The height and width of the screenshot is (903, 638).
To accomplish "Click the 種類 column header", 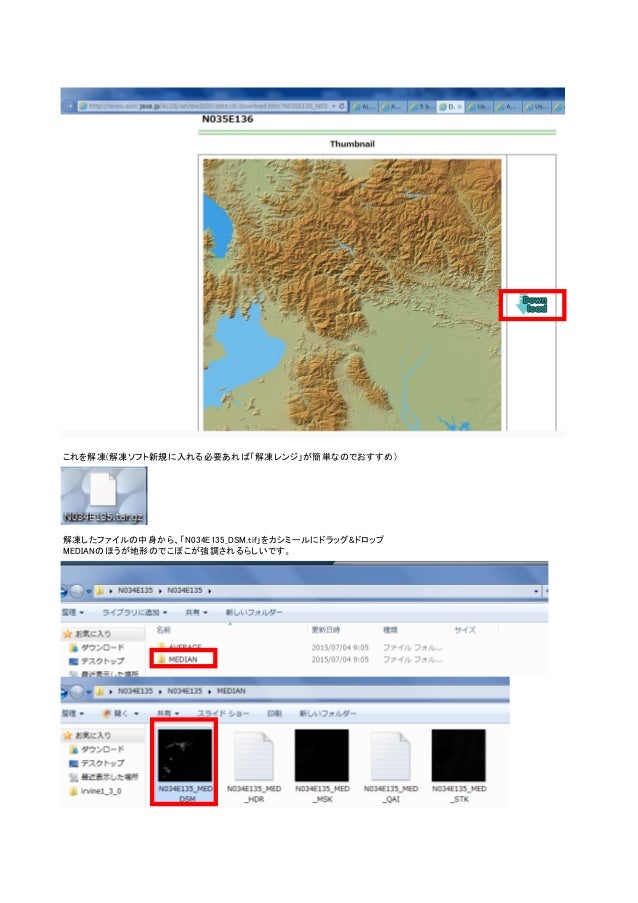I will coord(390,630).
